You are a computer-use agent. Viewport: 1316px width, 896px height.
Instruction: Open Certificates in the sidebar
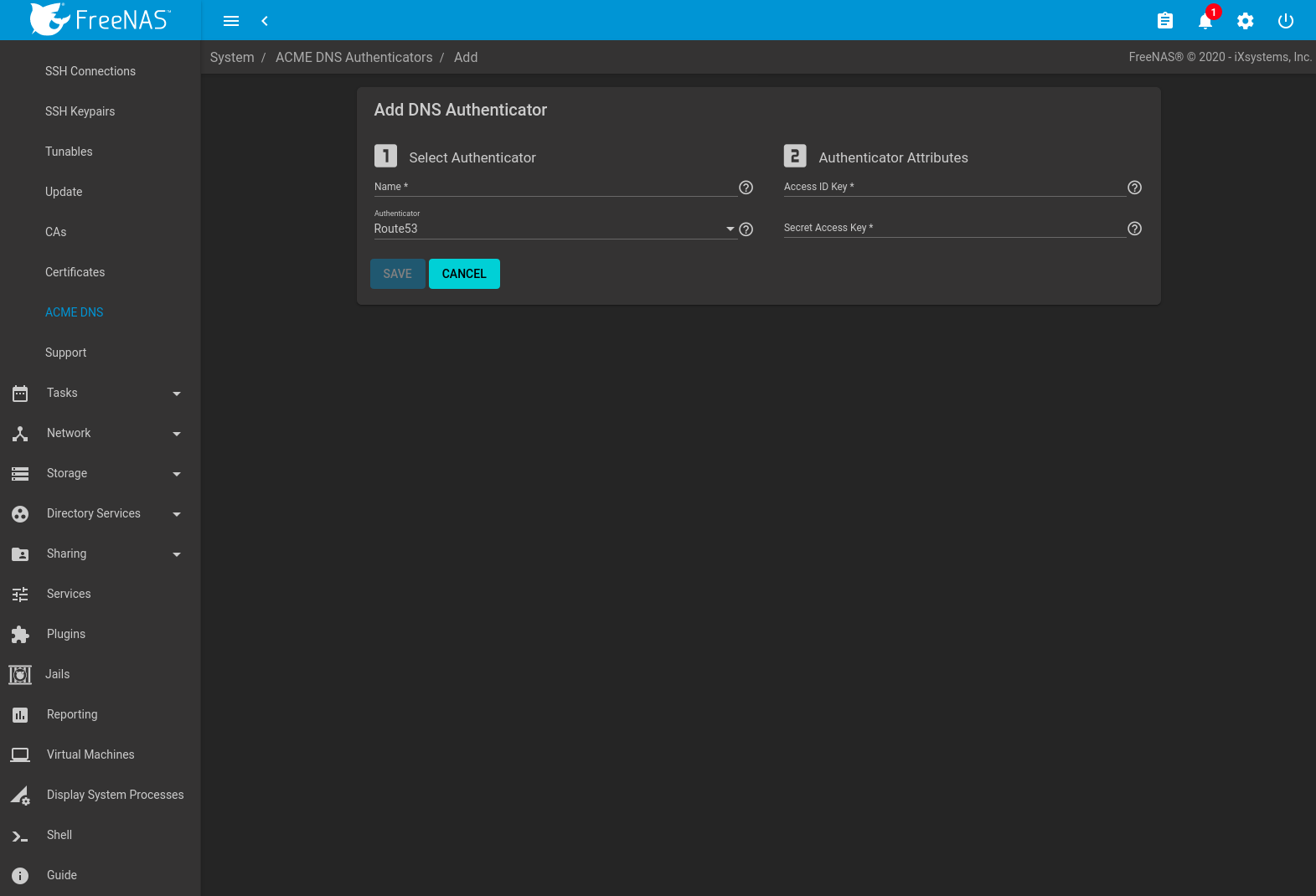pos(75,272)
